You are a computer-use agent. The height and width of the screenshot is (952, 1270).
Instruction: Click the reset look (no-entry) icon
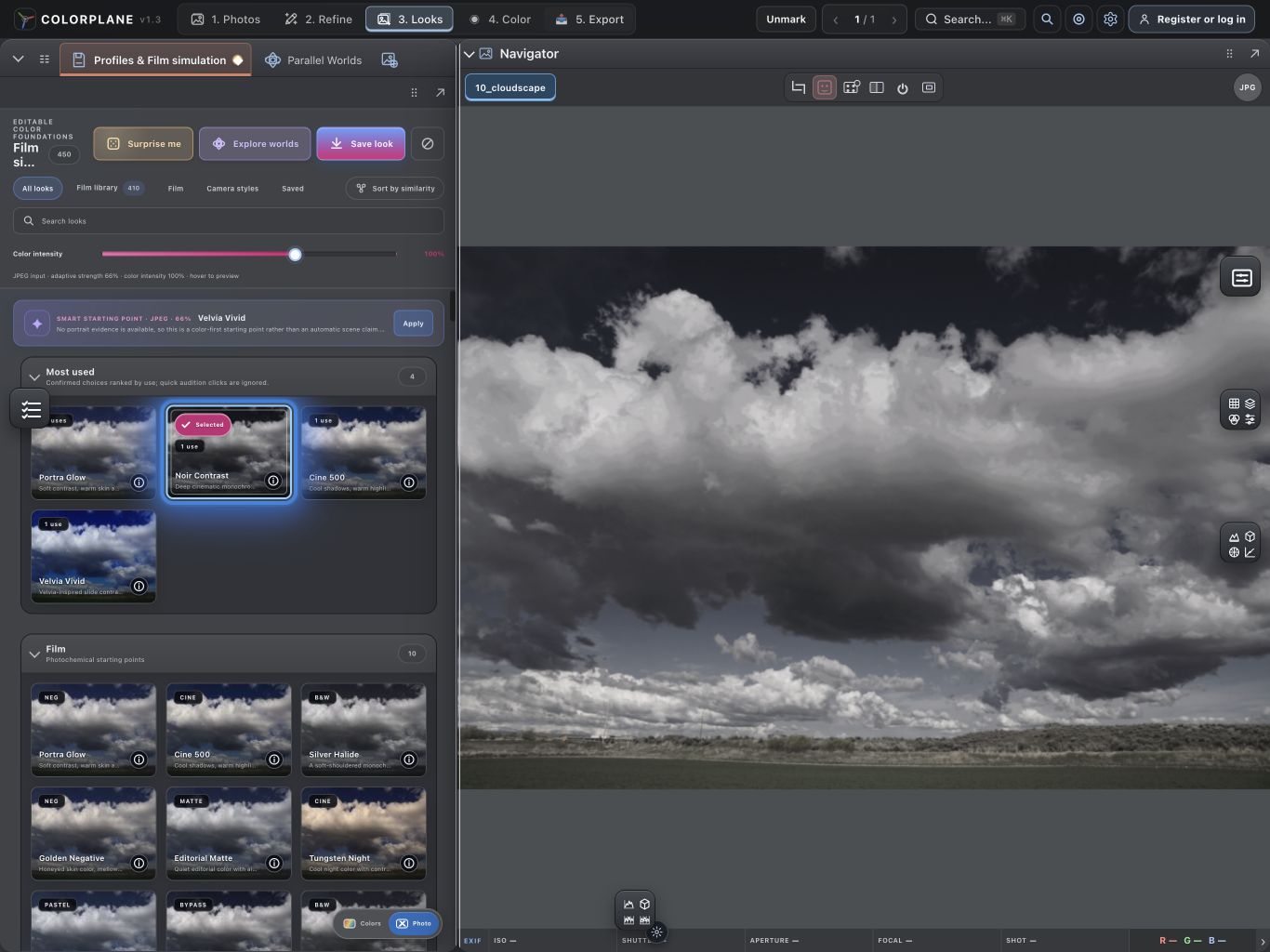(428, 144)
